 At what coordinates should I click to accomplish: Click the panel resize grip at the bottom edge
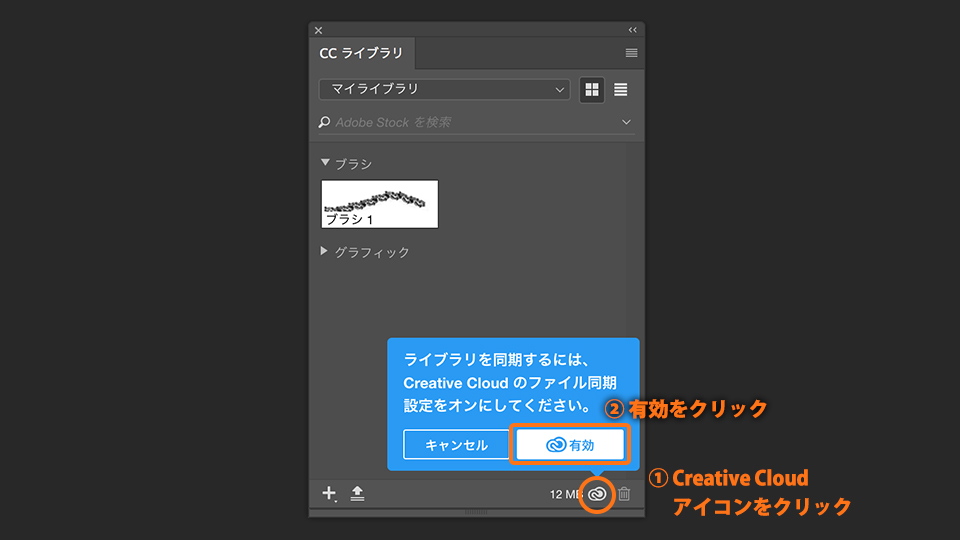pyautogui.click(x=476, y=512)
